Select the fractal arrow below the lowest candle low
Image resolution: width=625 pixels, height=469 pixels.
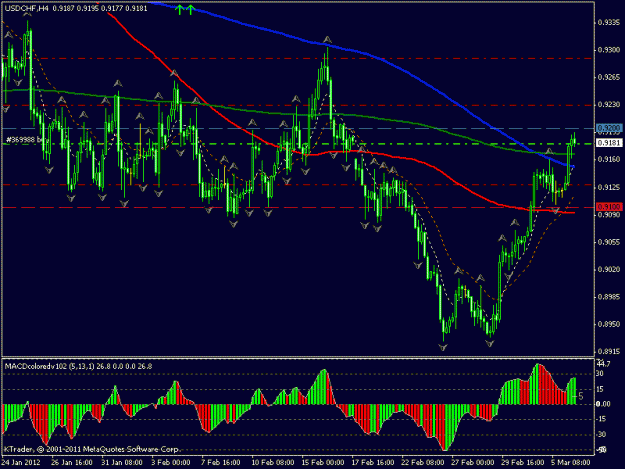443,348
